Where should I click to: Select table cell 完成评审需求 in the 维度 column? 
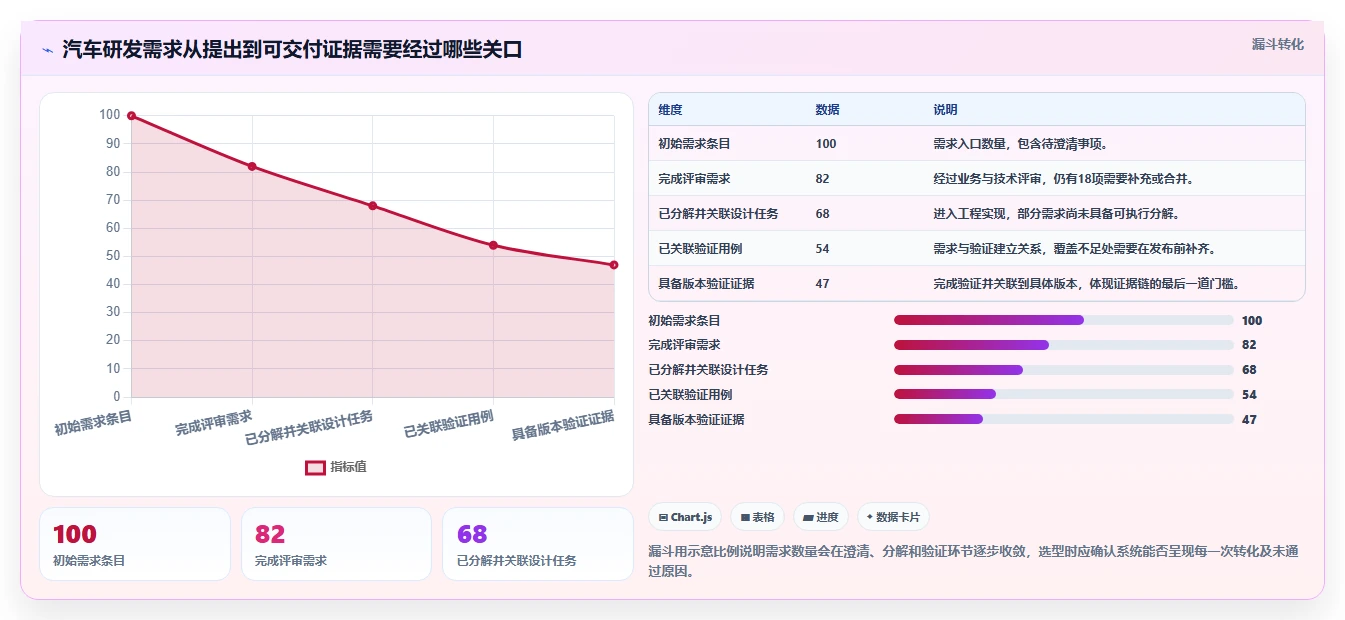694,179
